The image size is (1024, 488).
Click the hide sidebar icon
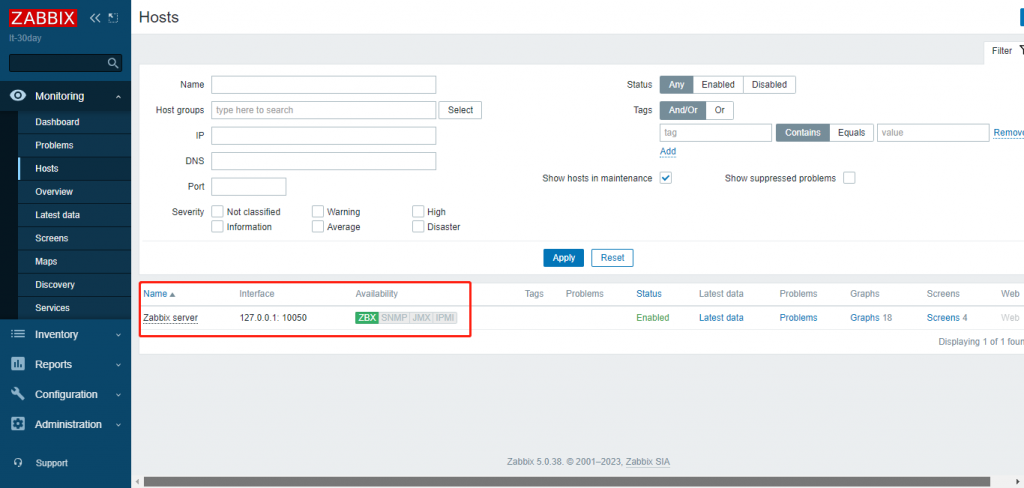click(x=113, y=18)
